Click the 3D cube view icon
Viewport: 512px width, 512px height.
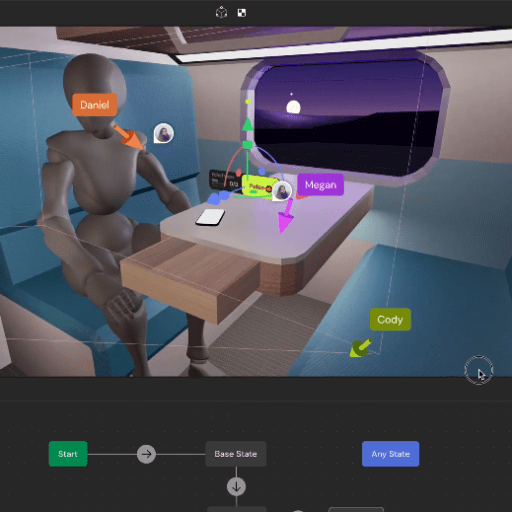pyautogui.click(x=221, y=13)
